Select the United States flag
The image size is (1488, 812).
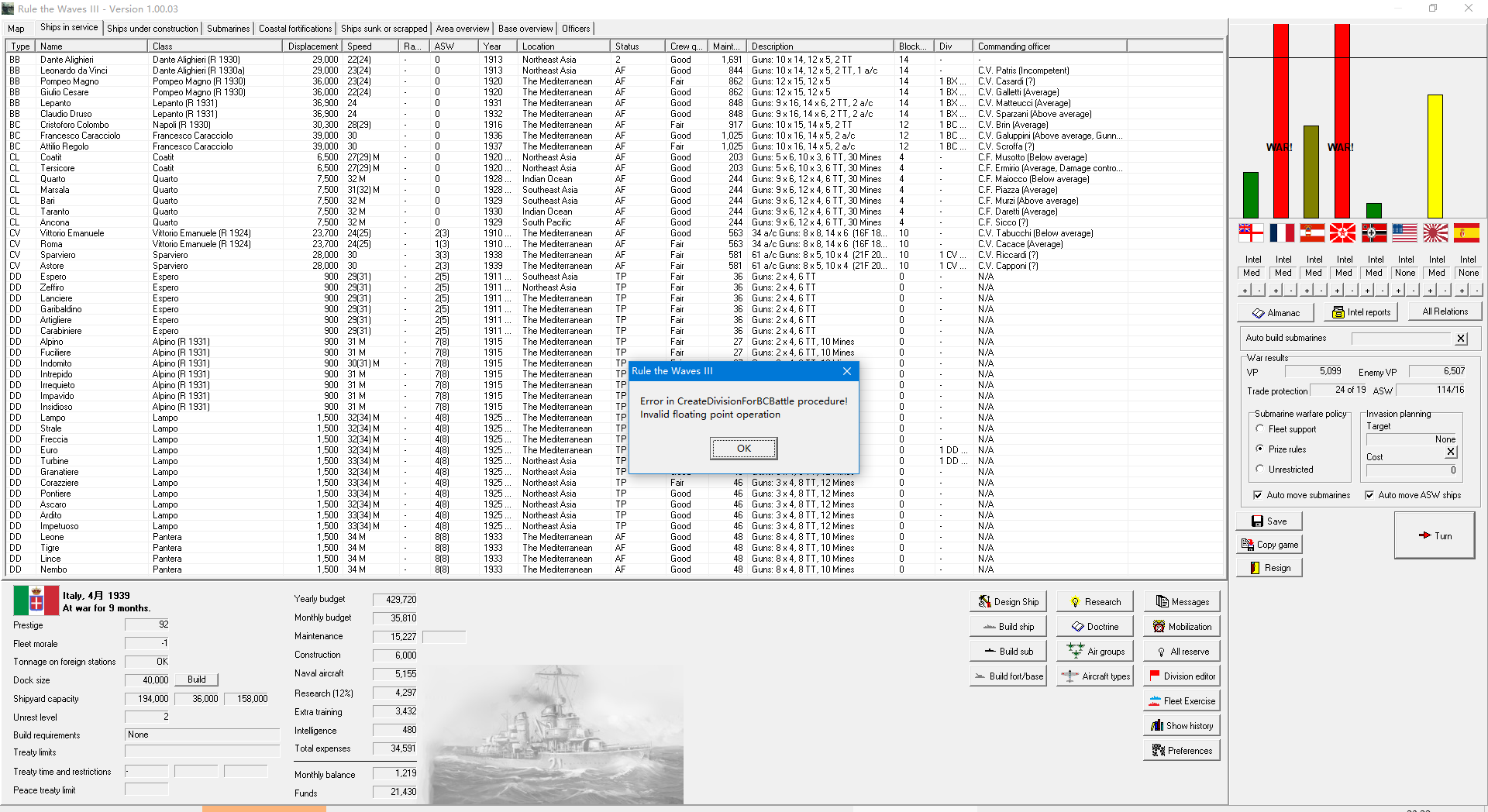[x=1404, y=232]
